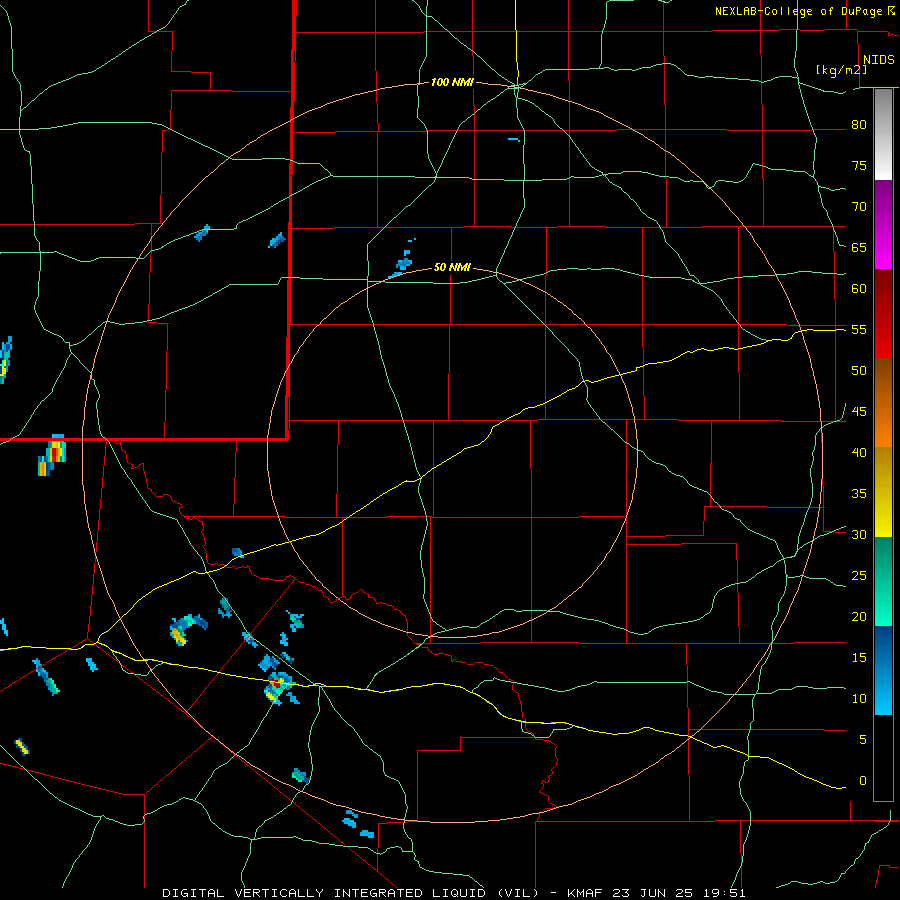Click the green-teal segment of color bar

coord(883,581)
